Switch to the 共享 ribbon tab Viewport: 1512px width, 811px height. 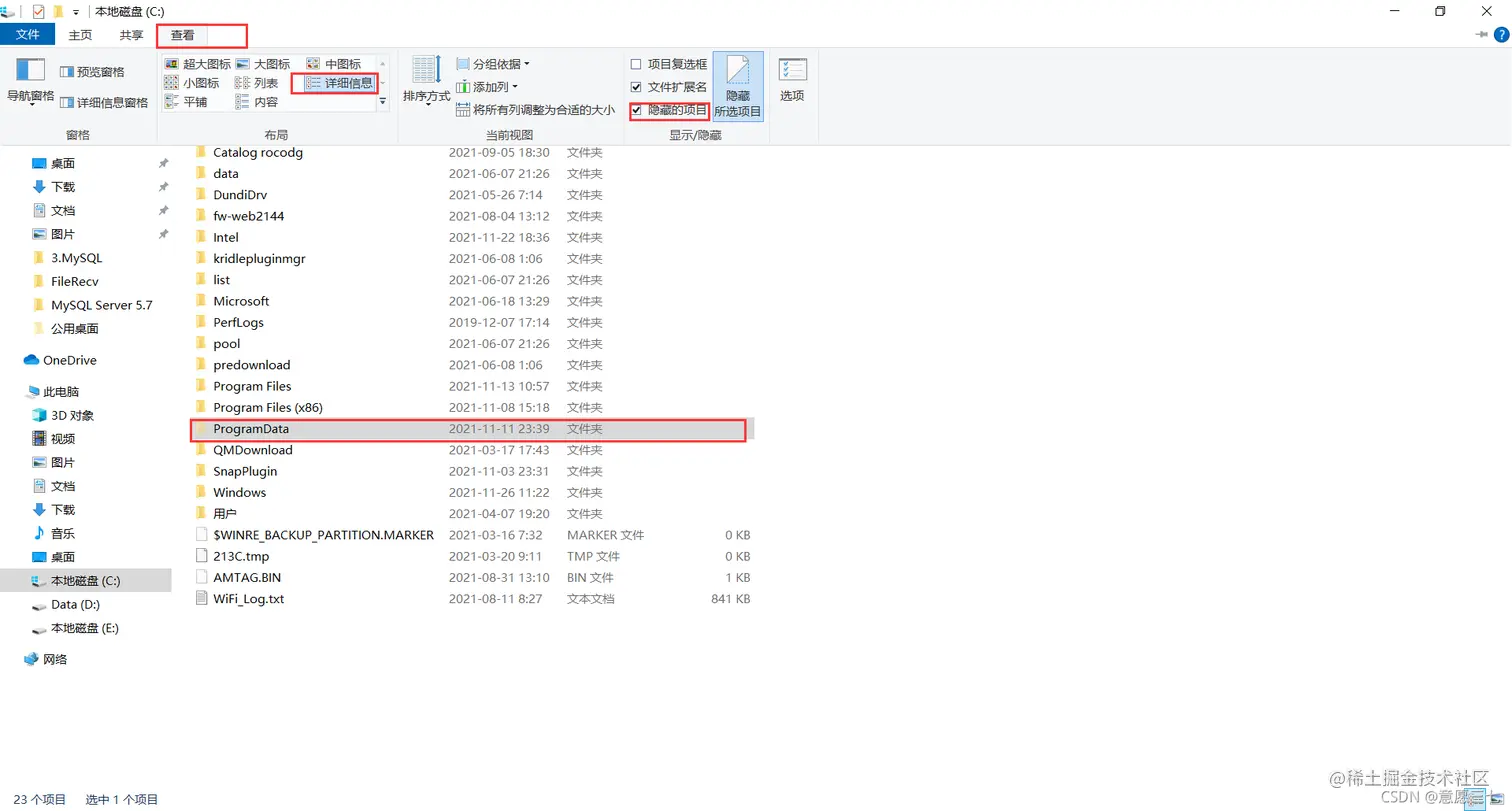click(131, 35)
